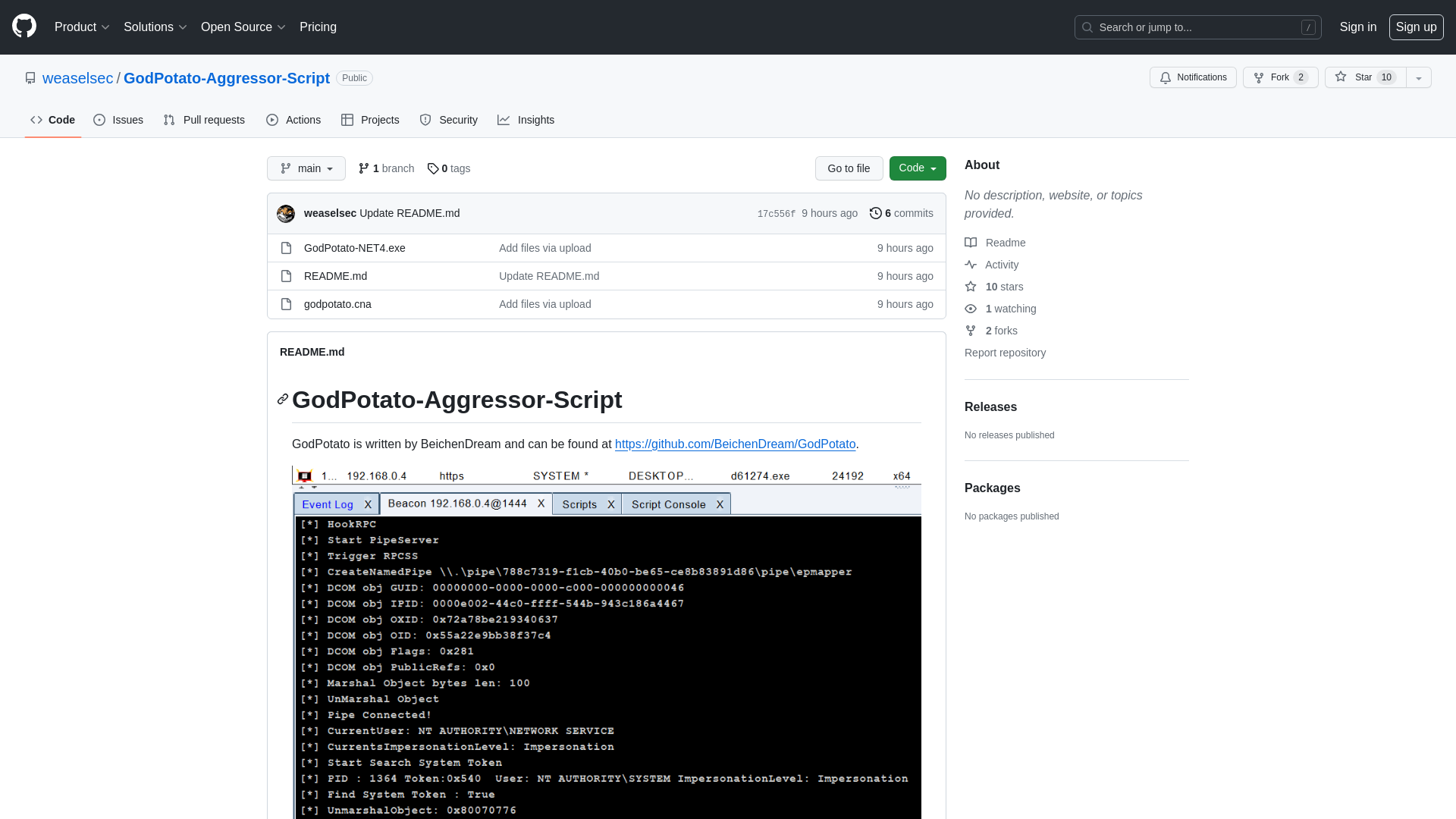Go to Pricing page
This screenshot has height=819, width=1456.
318,27
